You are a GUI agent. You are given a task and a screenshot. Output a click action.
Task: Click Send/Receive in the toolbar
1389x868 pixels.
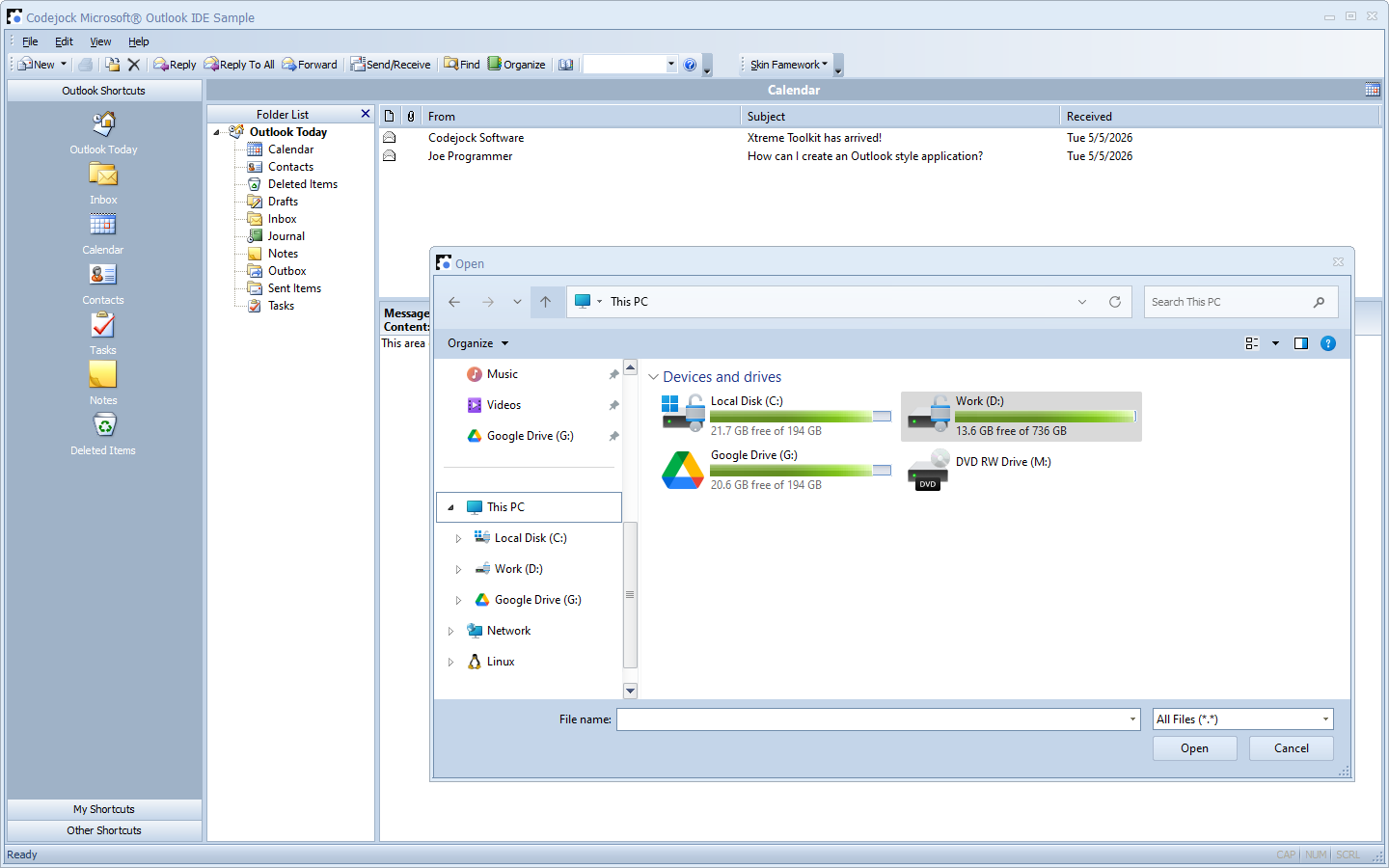[391, 65]
